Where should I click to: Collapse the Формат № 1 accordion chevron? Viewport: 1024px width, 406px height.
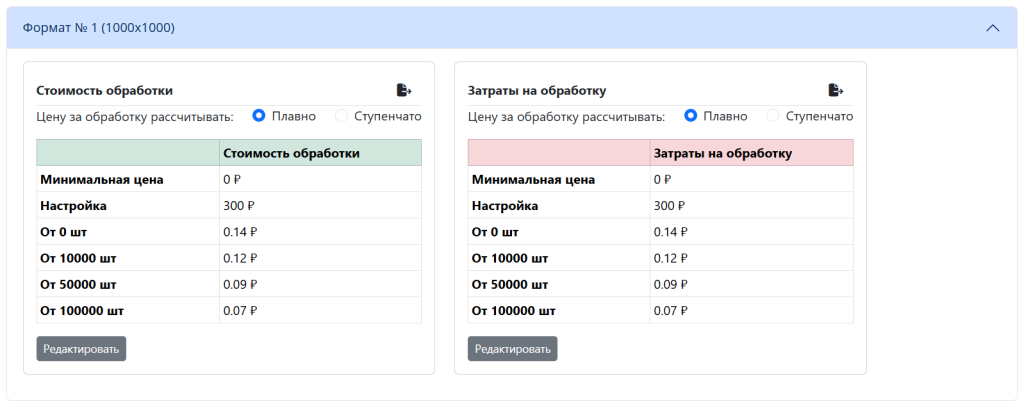pos(993,28)
